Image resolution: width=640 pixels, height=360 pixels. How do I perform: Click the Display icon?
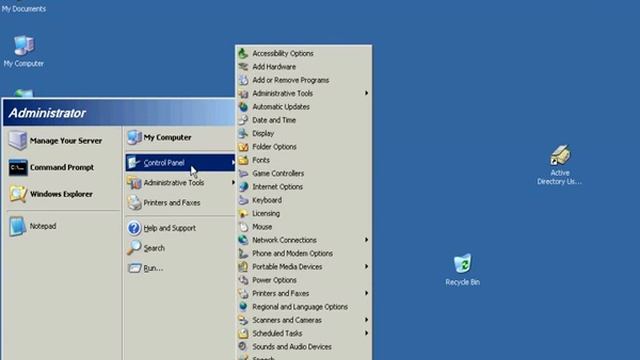tap(243, 133)
